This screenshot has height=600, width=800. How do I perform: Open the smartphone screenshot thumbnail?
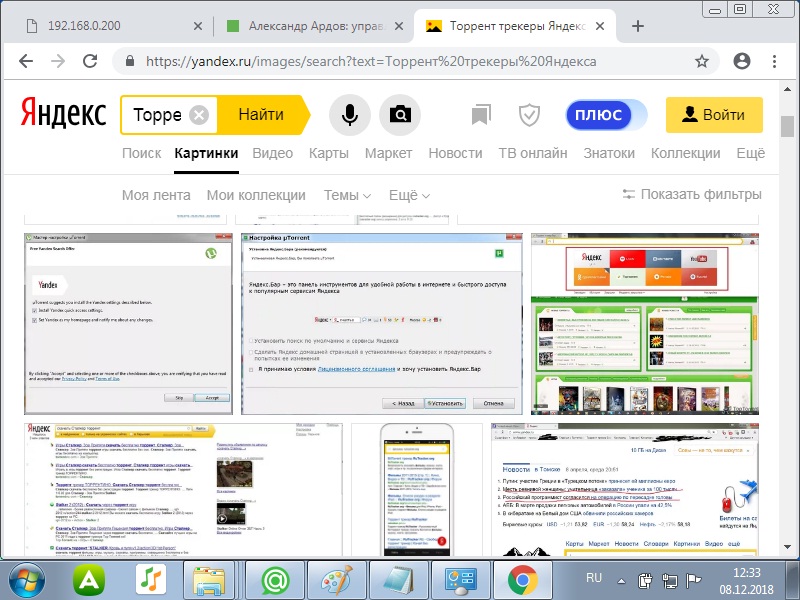[417, 489]
